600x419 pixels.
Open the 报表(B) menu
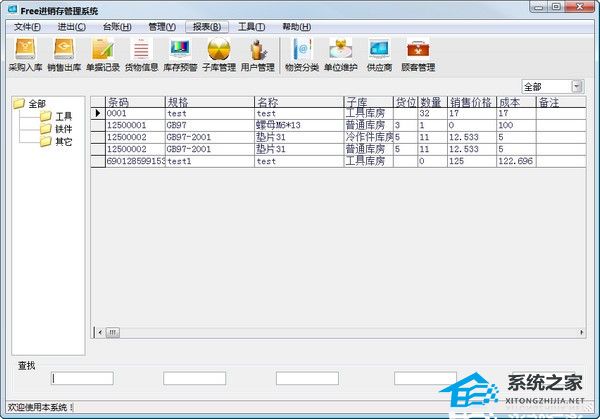[207, 27]
